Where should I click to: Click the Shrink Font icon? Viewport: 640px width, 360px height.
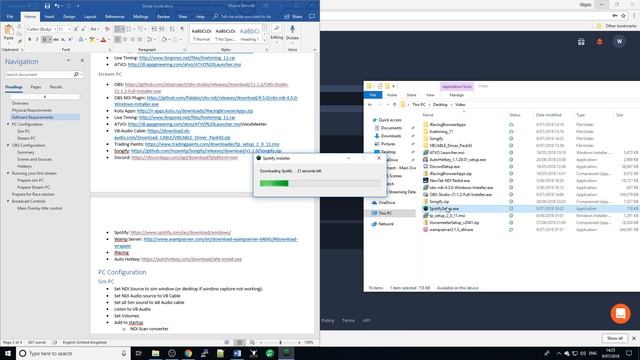pos(83,29)
